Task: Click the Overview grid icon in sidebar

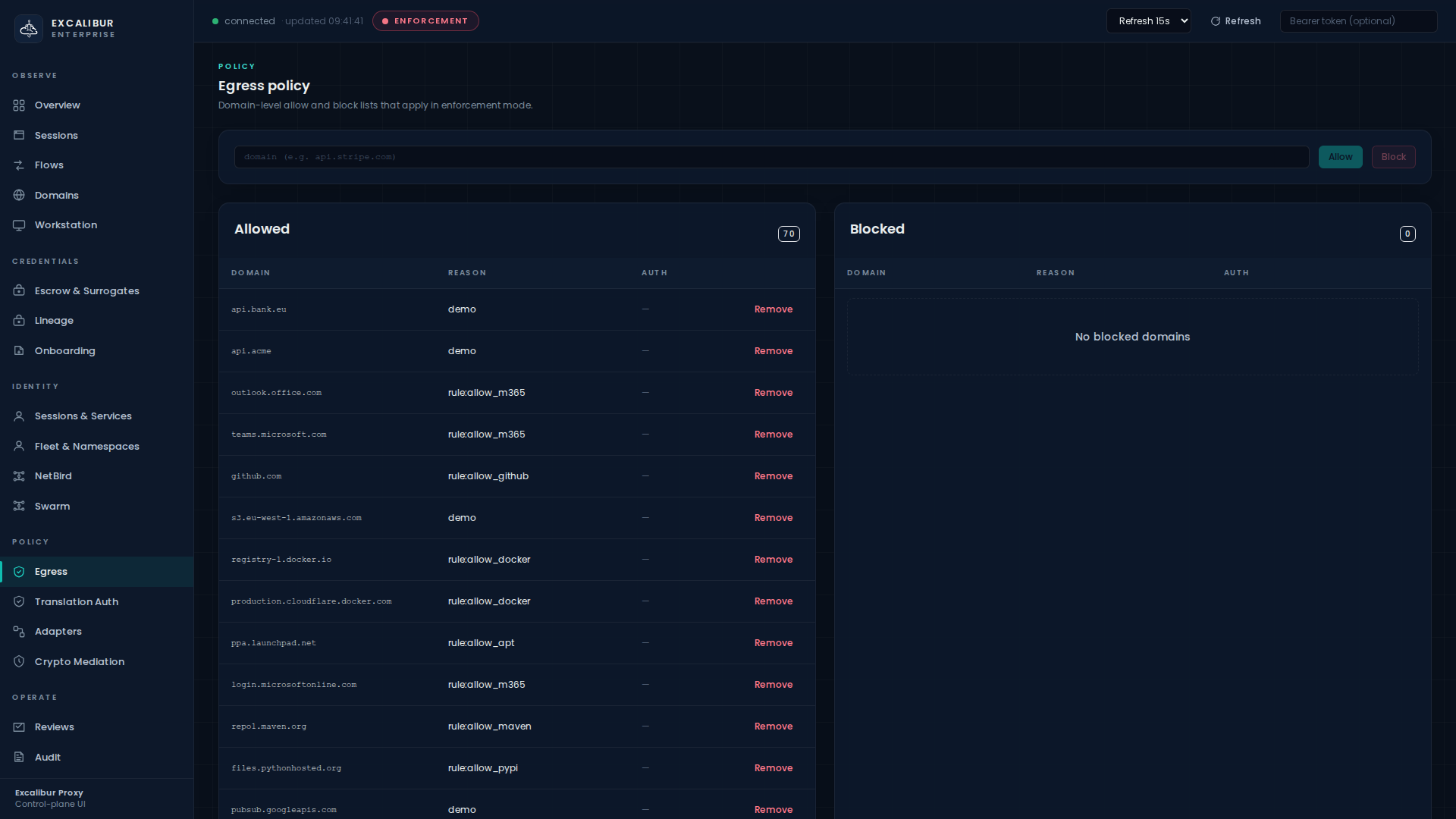Action: [x=19, y=105]
